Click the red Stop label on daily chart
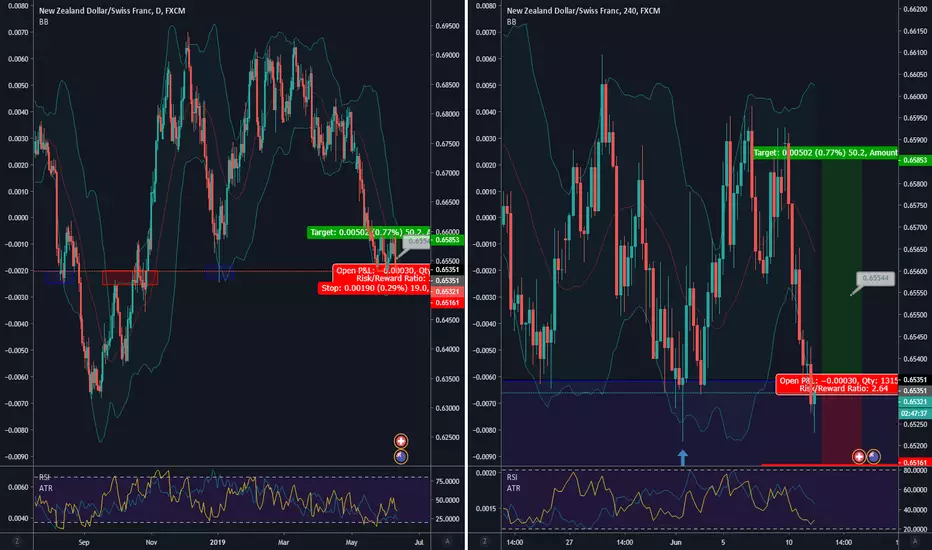Screen dimensions: 932x550 pyautogui.click(x=374, y=288)
